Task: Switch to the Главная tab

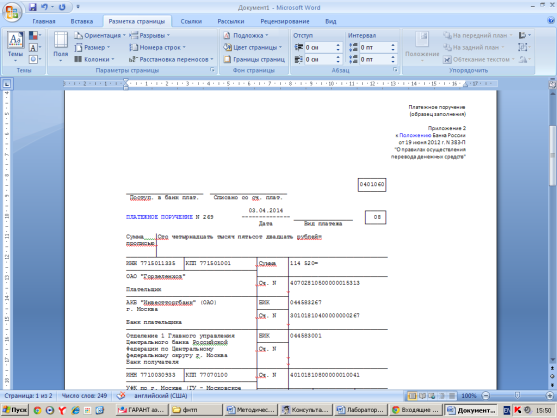Action: click(x=44, y=21)
